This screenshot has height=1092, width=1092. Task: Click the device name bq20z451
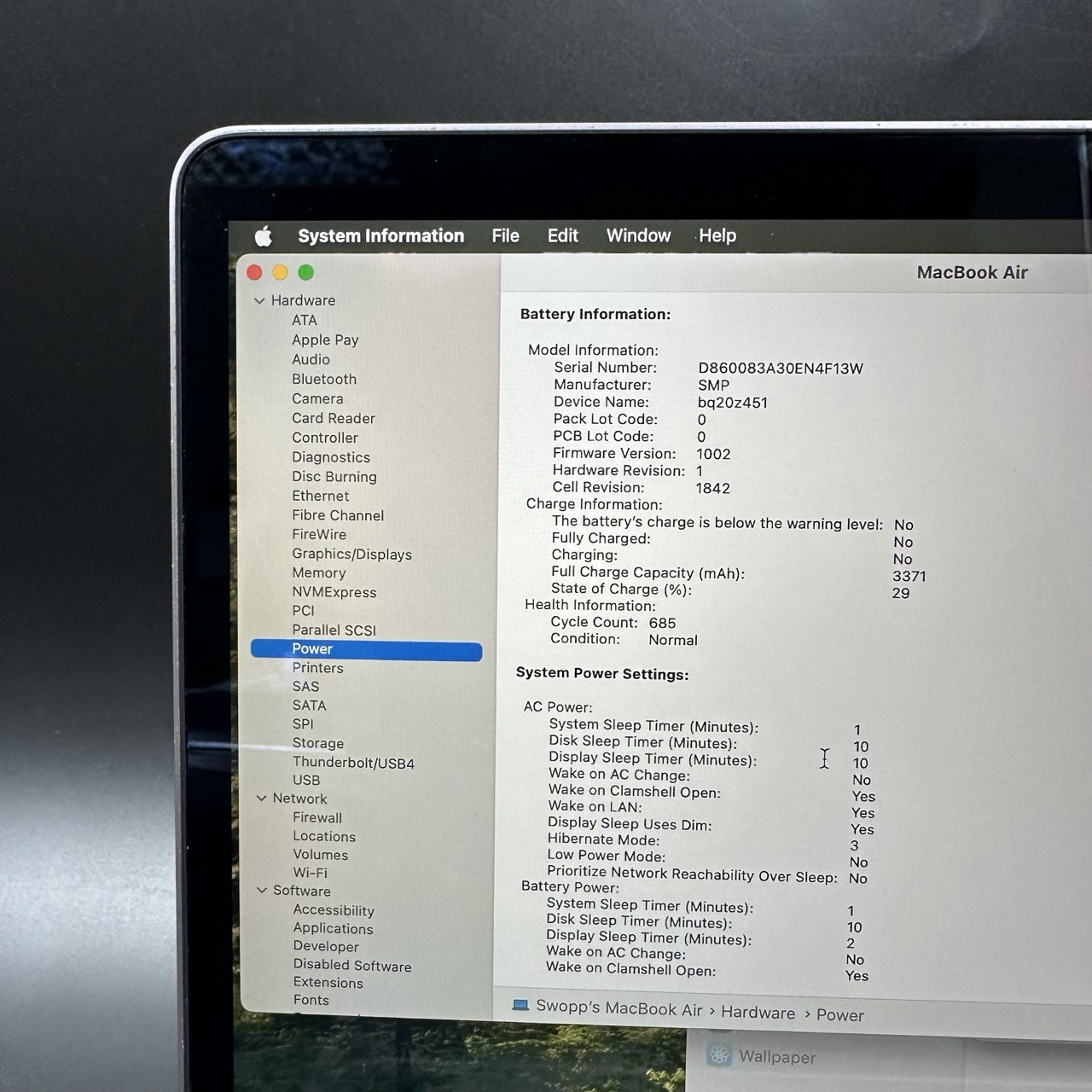pyautogui.click(x=733, y=403)
